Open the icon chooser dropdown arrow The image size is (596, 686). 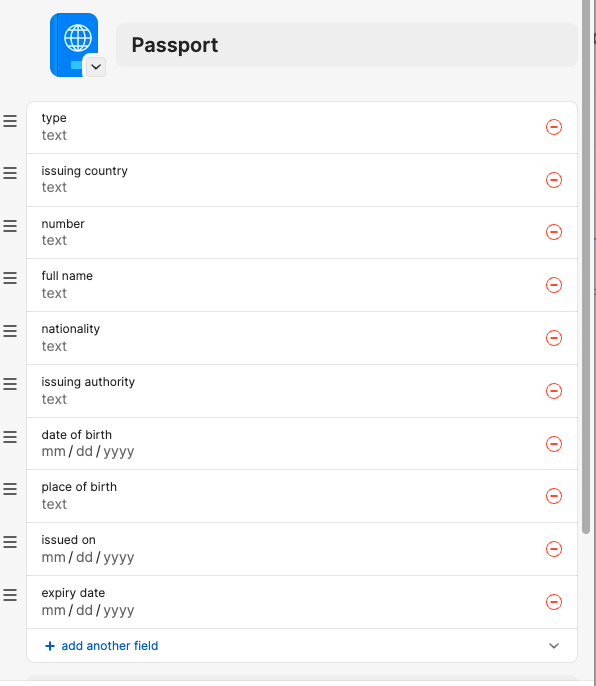96,67
